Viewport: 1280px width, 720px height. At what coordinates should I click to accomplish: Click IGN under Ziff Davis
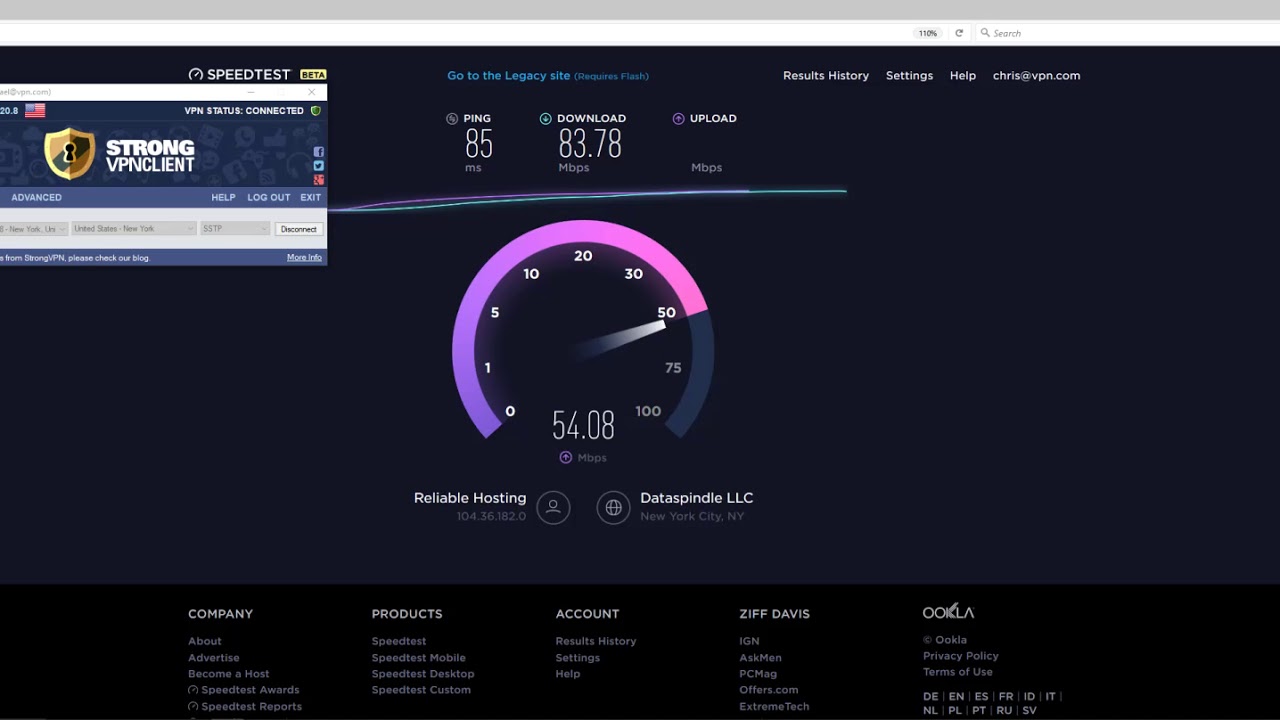[749, 641]
